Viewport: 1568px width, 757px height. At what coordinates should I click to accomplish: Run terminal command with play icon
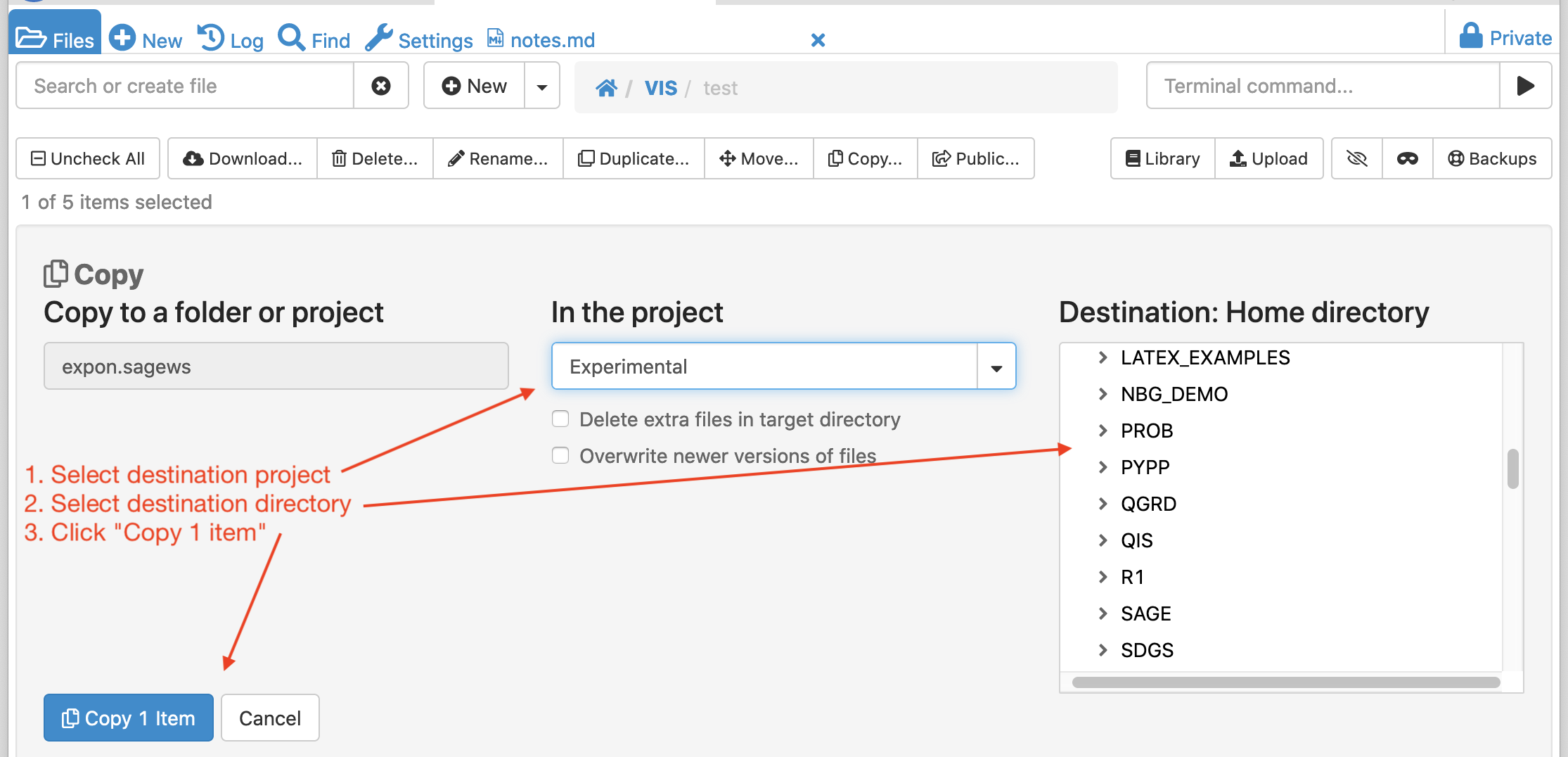pos(1524,86)
